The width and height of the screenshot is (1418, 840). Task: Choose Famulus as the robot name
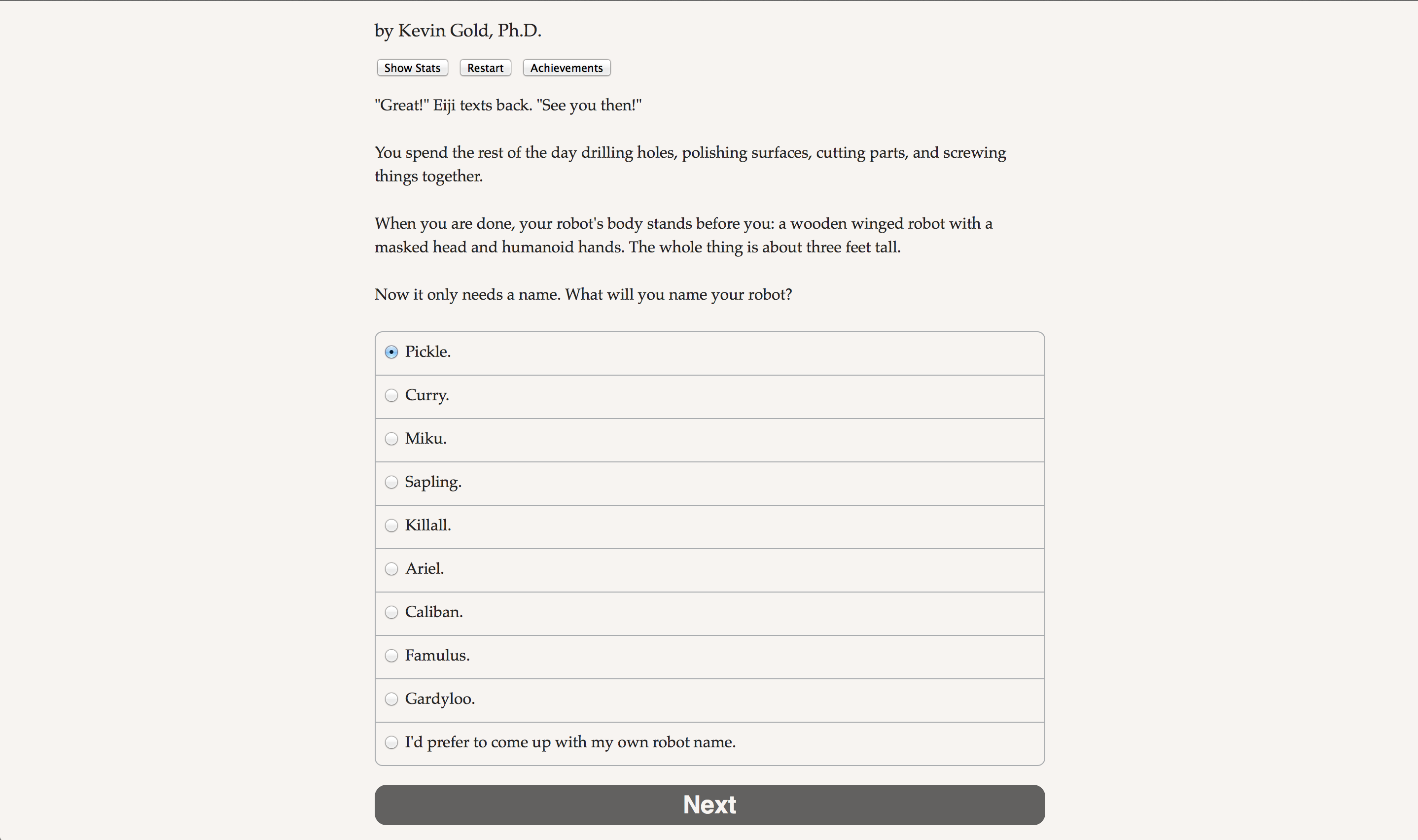coord(391,656)
